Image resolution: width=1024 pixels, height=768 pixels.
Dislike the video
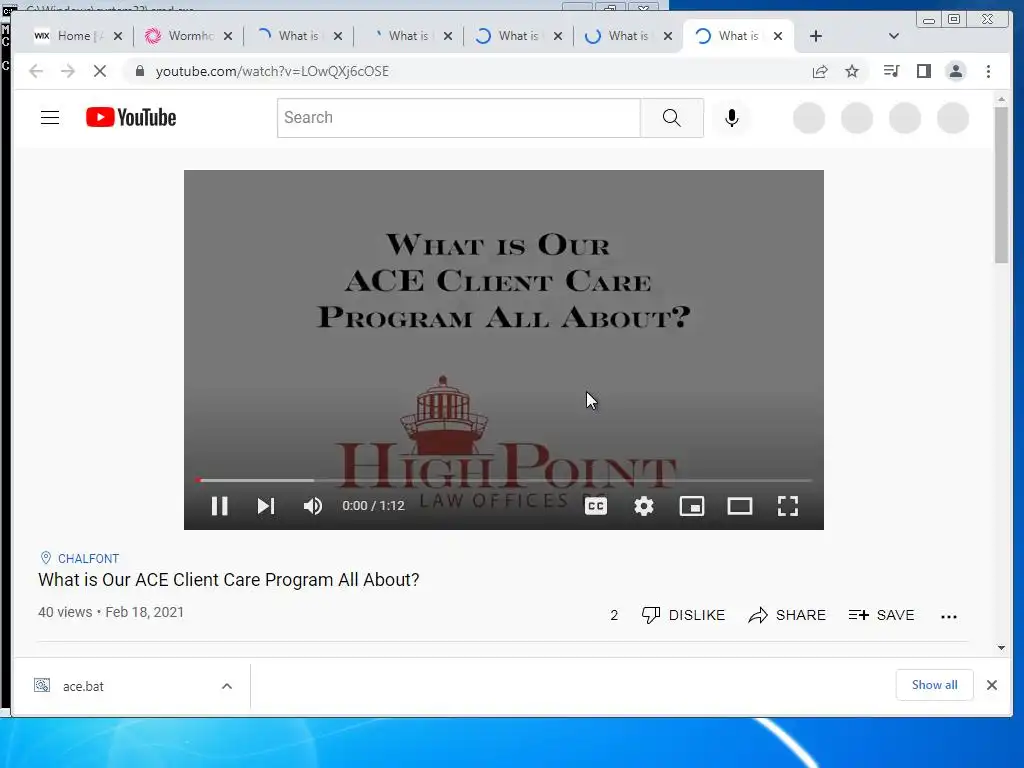683,615
